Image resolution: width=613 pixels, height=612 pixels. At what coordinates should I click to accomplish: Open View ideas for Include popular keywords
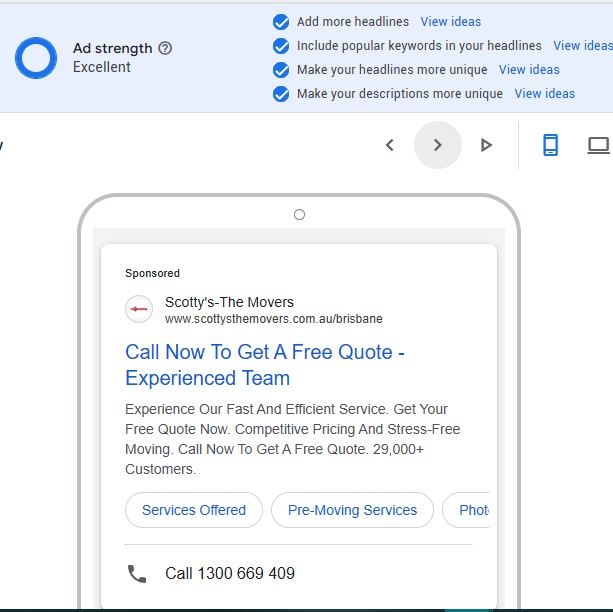coord(583,46)
